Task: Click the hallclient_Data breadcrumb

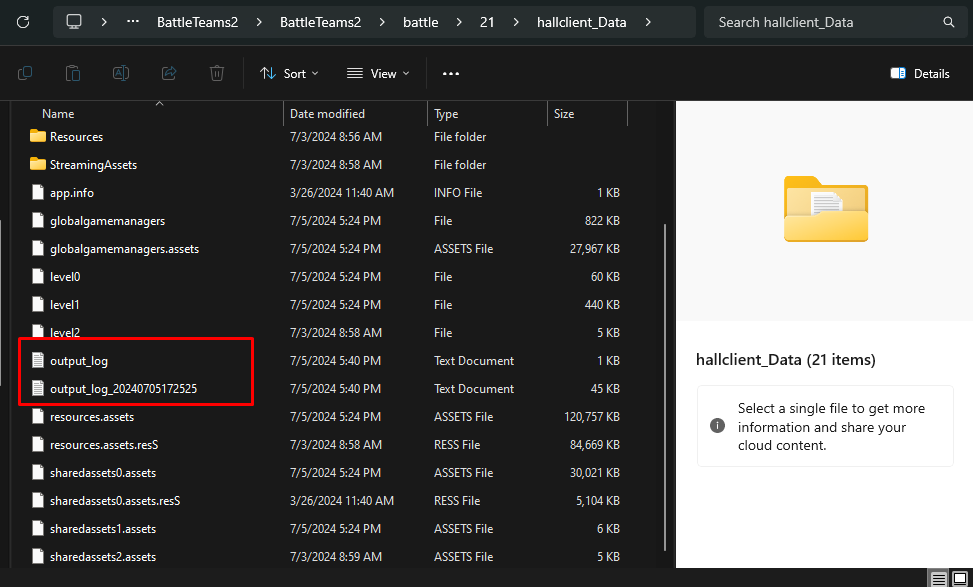Action: point(581,22)
